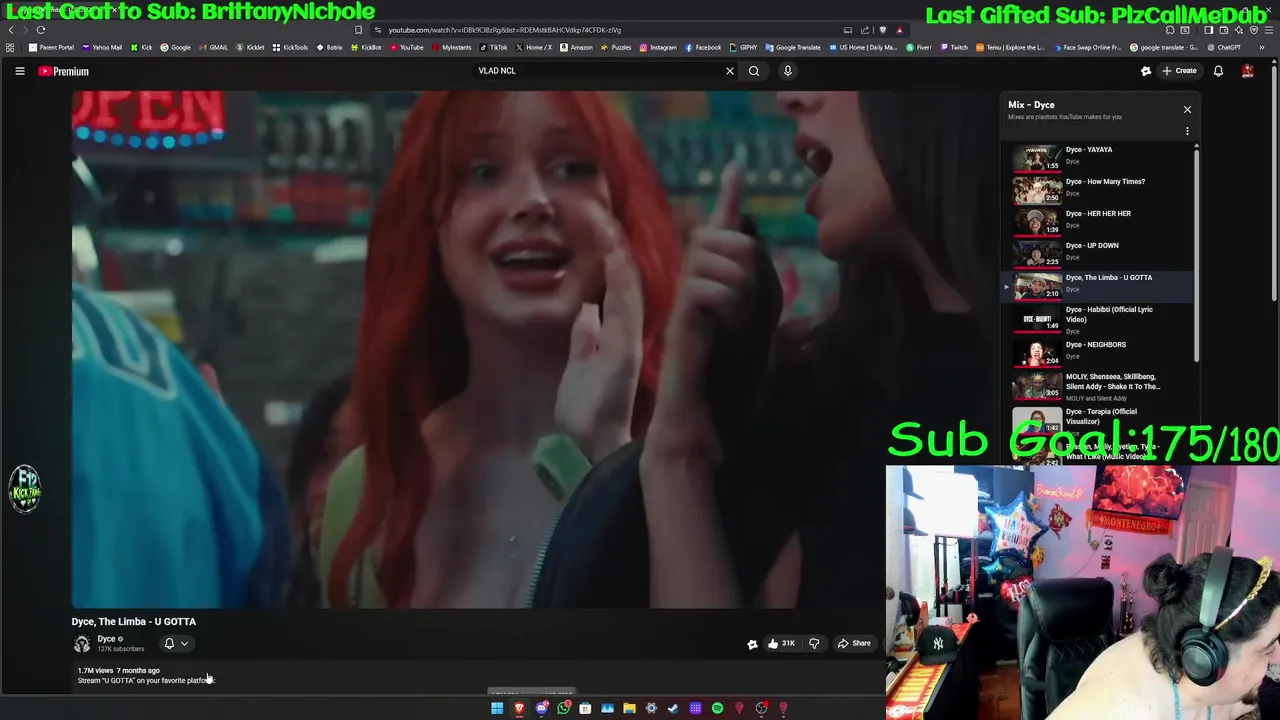Open the Dyce channel name link

(106, 639)
